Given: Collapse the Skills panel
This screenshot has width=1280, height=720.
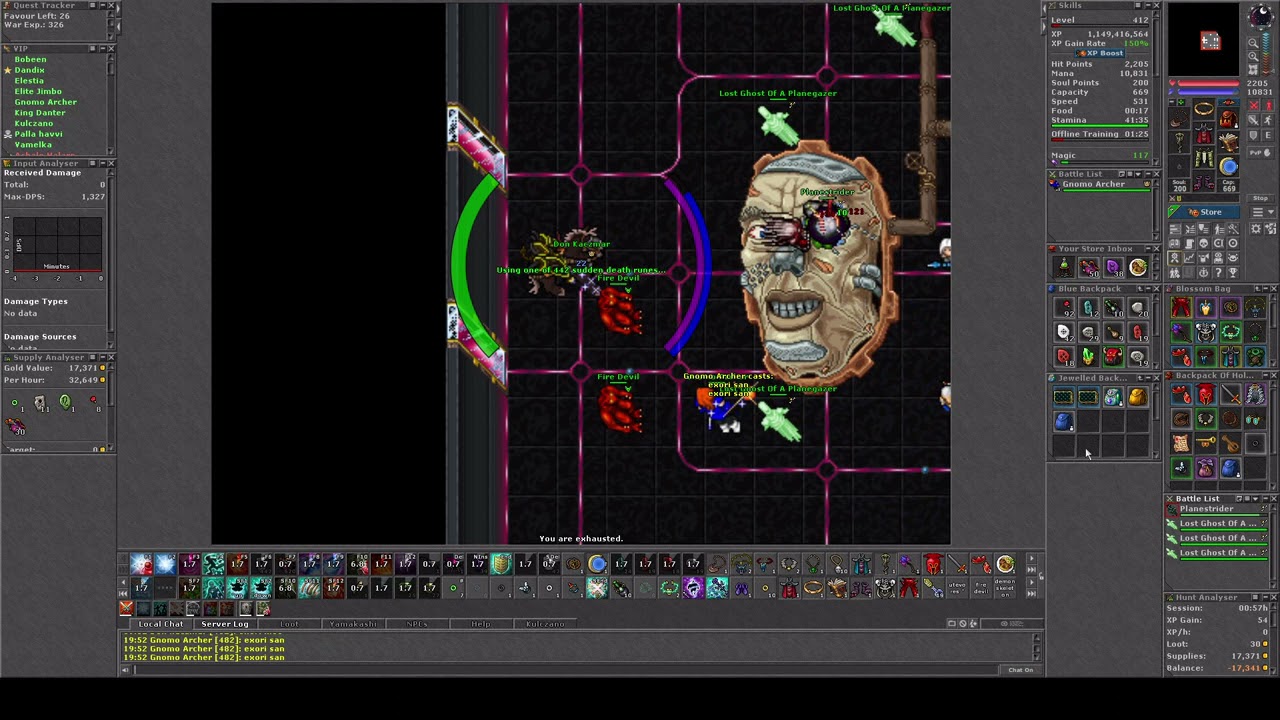Looking at the screenshot, I should 1146,6.
